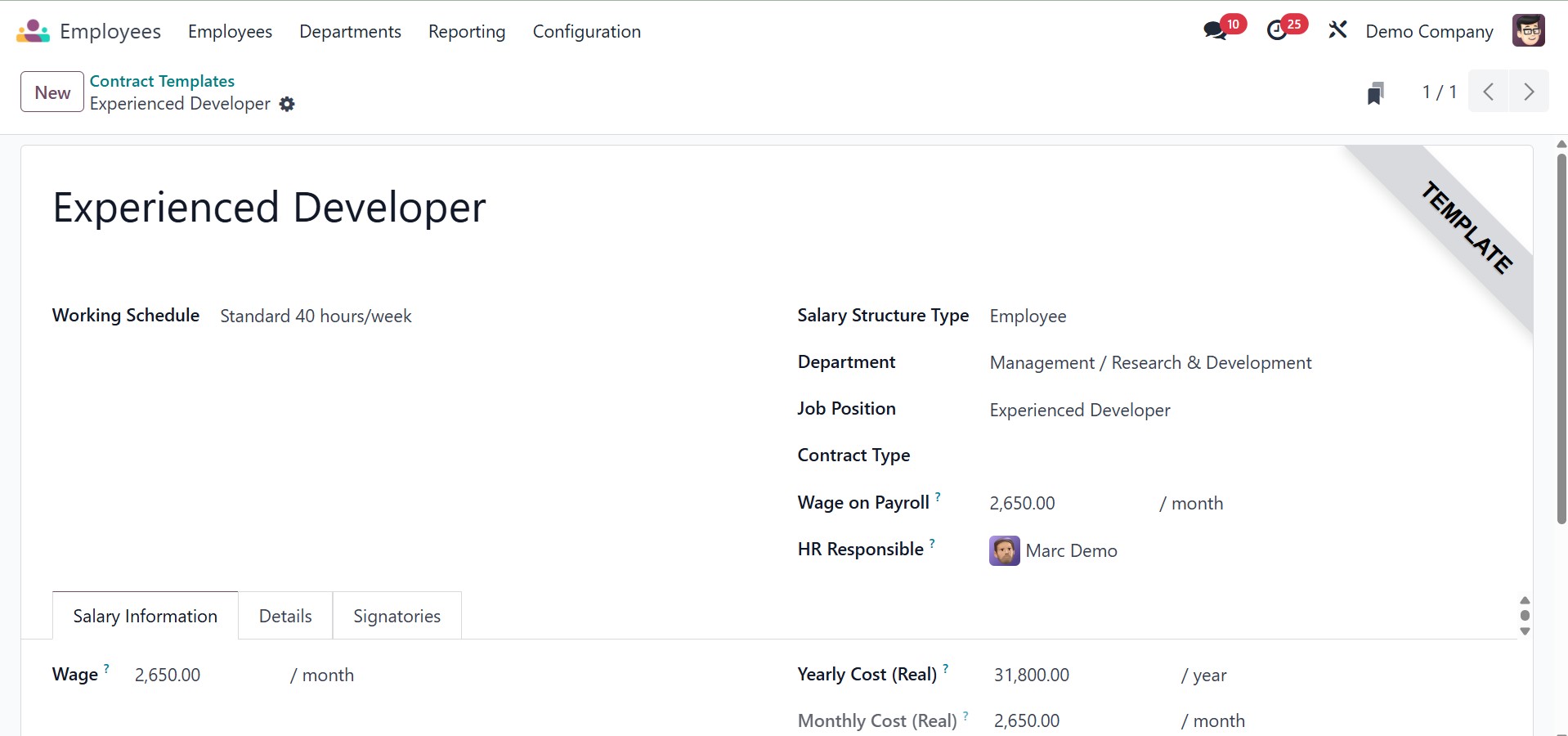Click the Experienced Developer breadcrumb text

pos(180,104)
